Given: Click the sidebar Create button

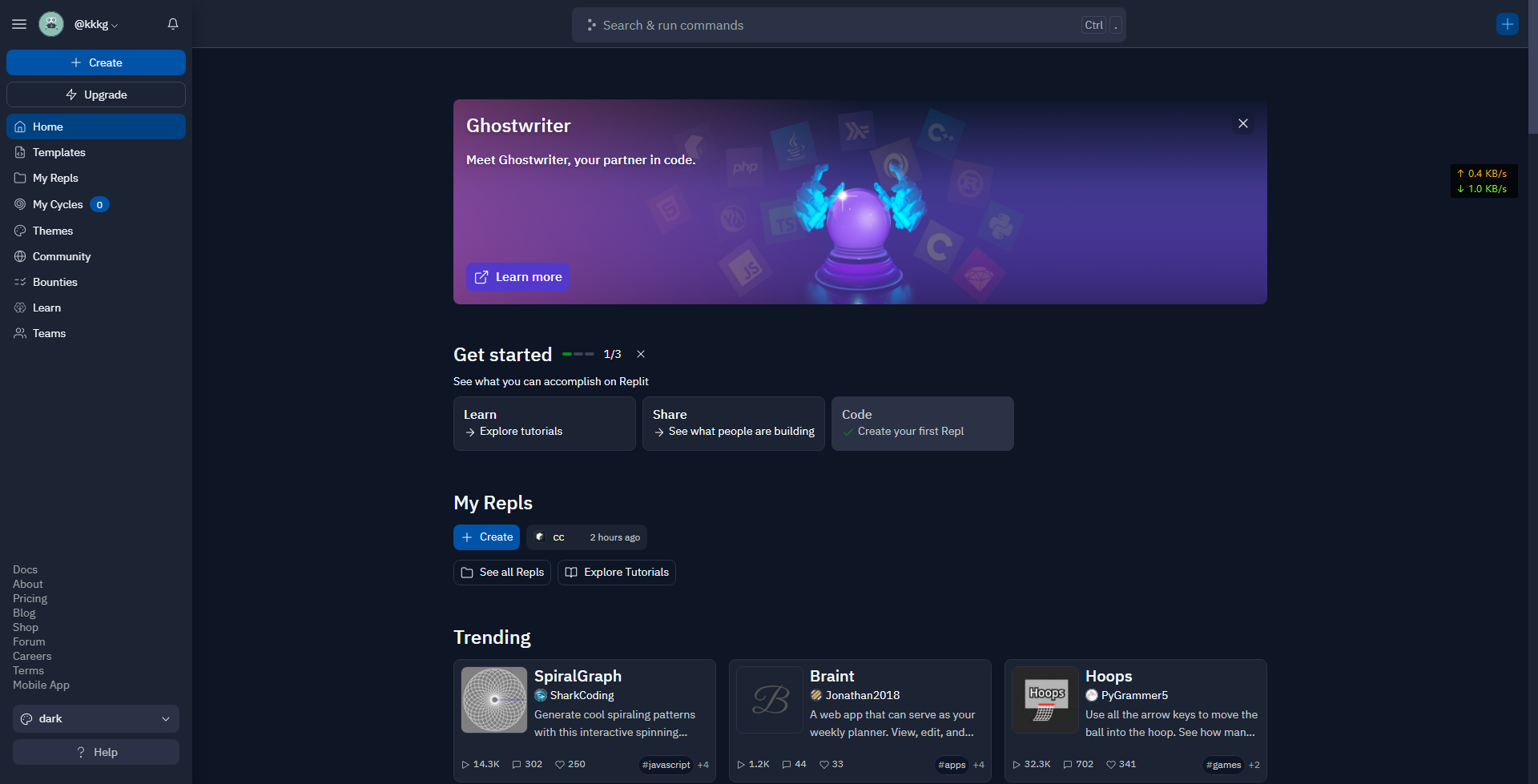Looking at the screenshot, I should pyautogui.click(x=96, y=62).
